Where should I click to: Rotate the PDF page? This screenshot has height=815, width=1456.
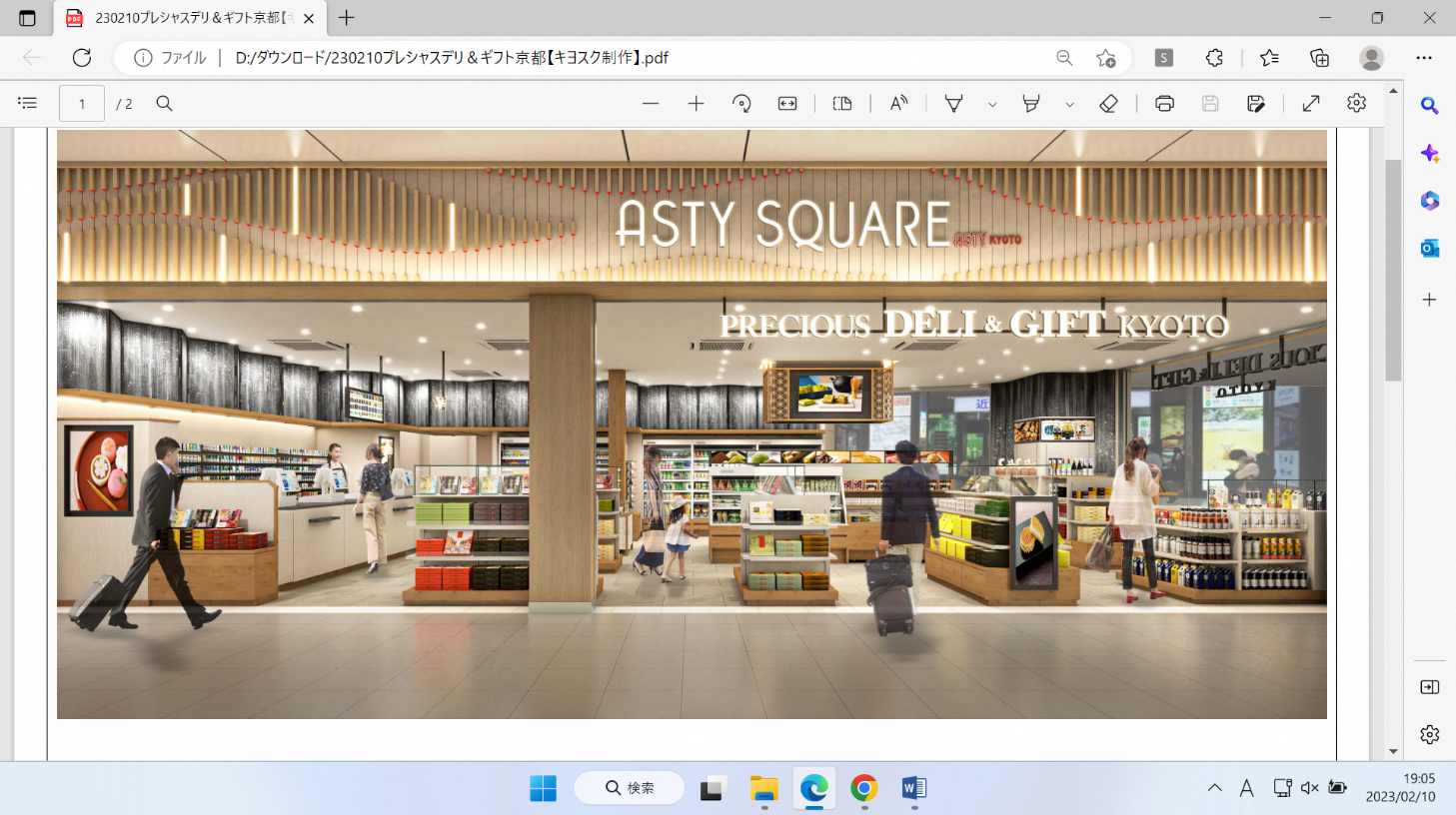coord(741,104)
